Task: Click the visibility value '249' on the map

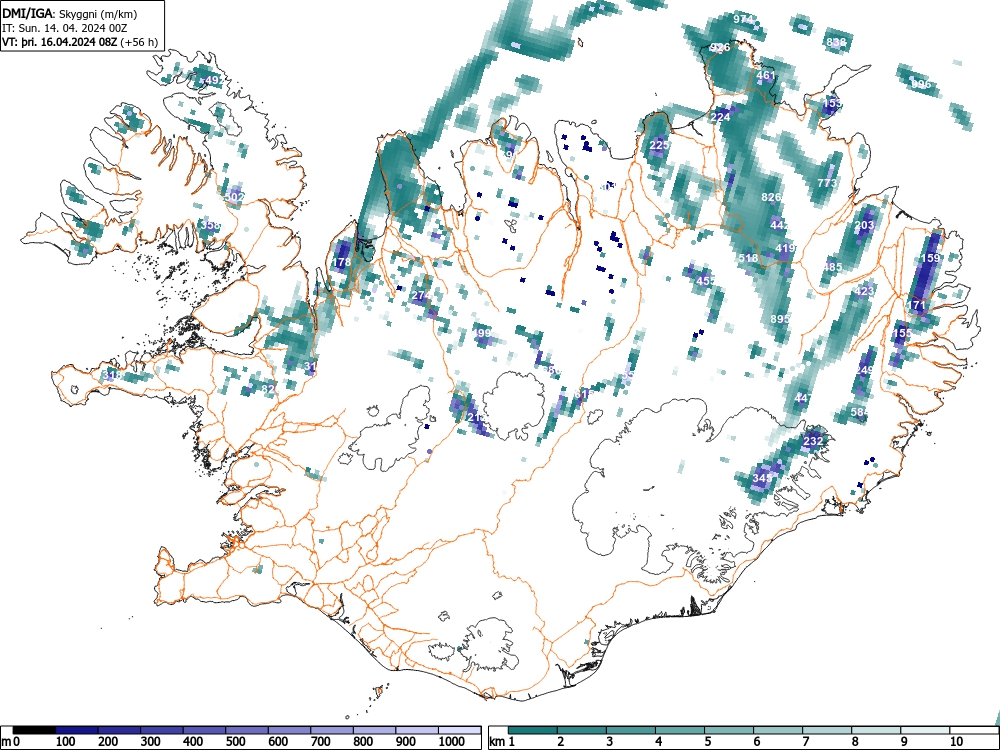Action: pyautogui.click(x=864, y=370)
